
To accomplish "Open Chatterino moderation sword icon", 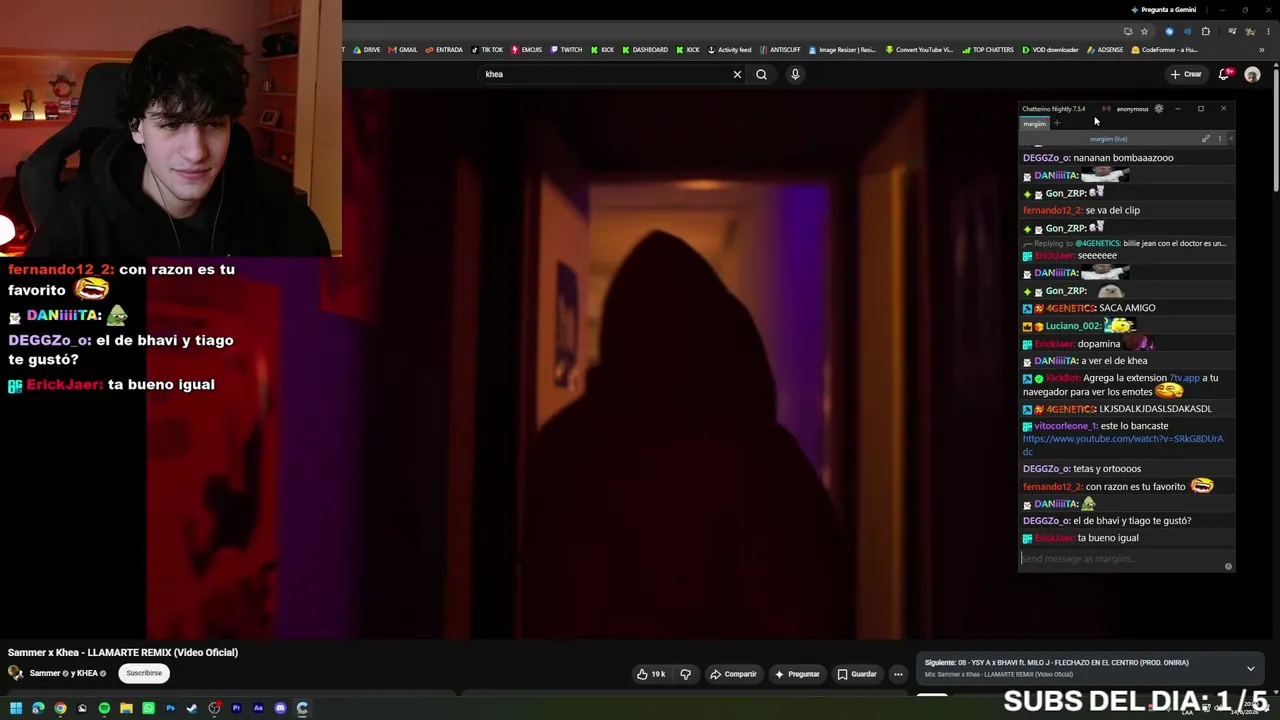I will coord(1206,139).
